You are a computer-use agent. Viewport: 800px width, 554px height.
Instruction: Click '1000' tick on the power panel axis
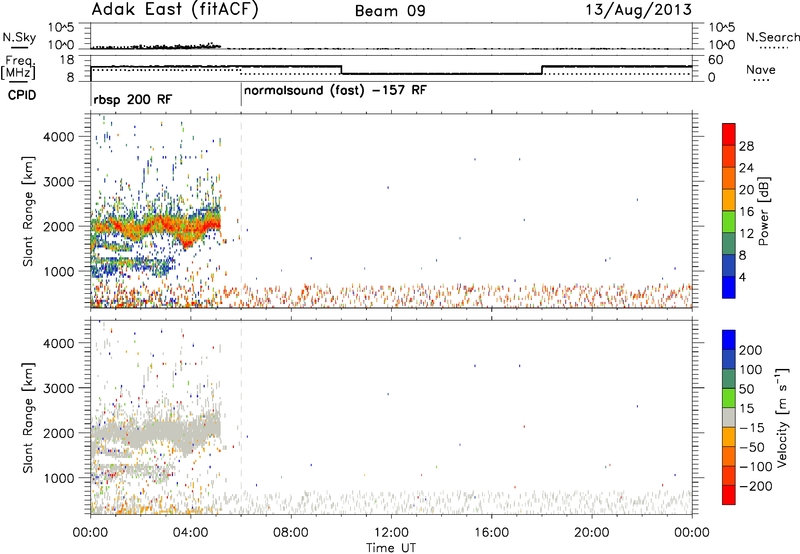click(59, 272)
